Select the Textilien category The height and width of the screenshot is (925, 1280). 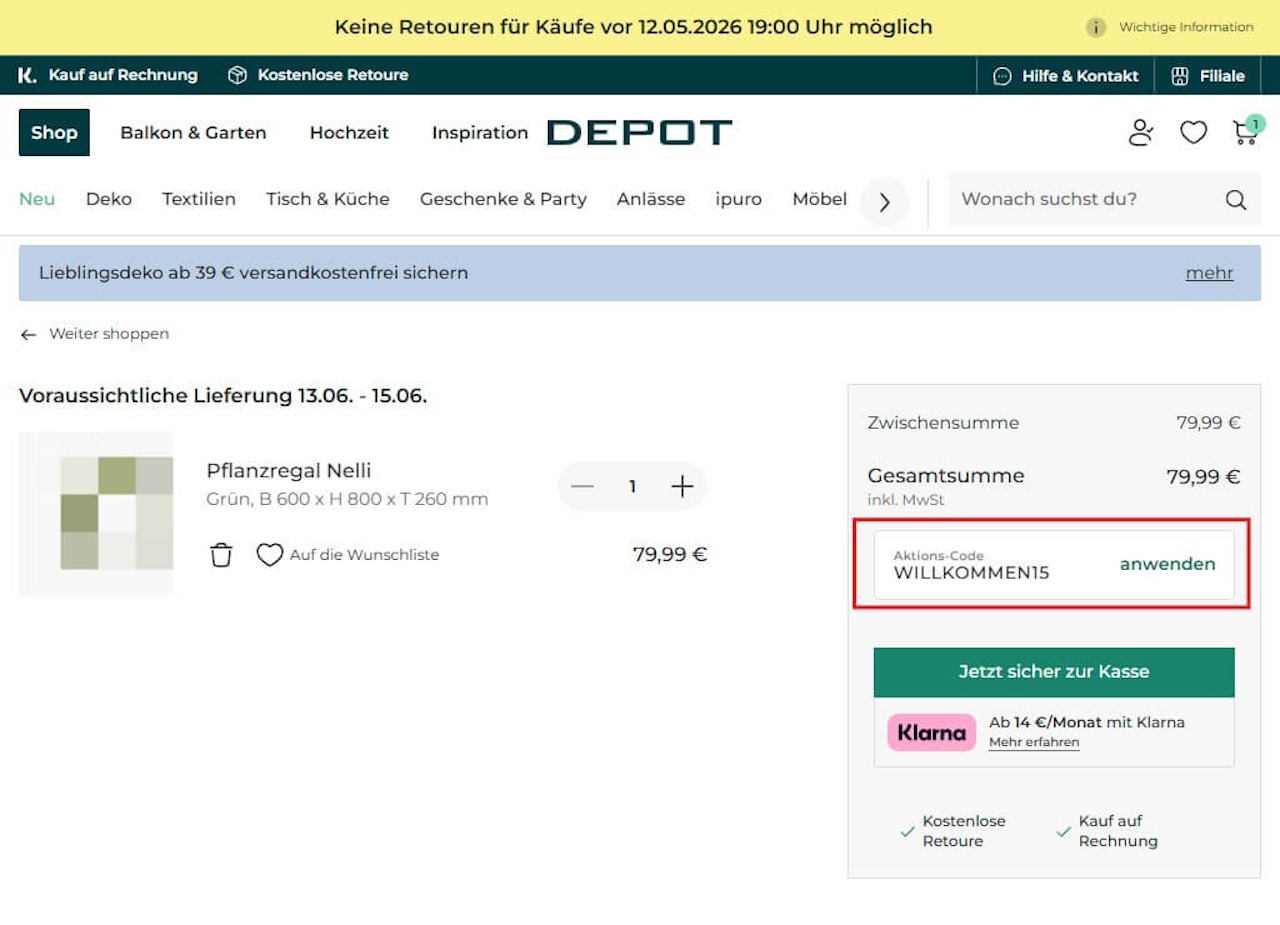tap(199, 199)
